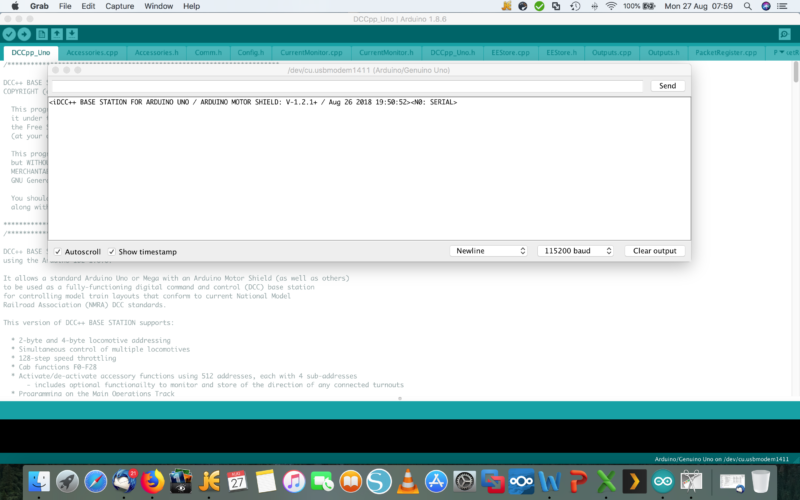Open the Plex chevron icon in dock
Screen dimensions: 800x500
tap(634, 481)
